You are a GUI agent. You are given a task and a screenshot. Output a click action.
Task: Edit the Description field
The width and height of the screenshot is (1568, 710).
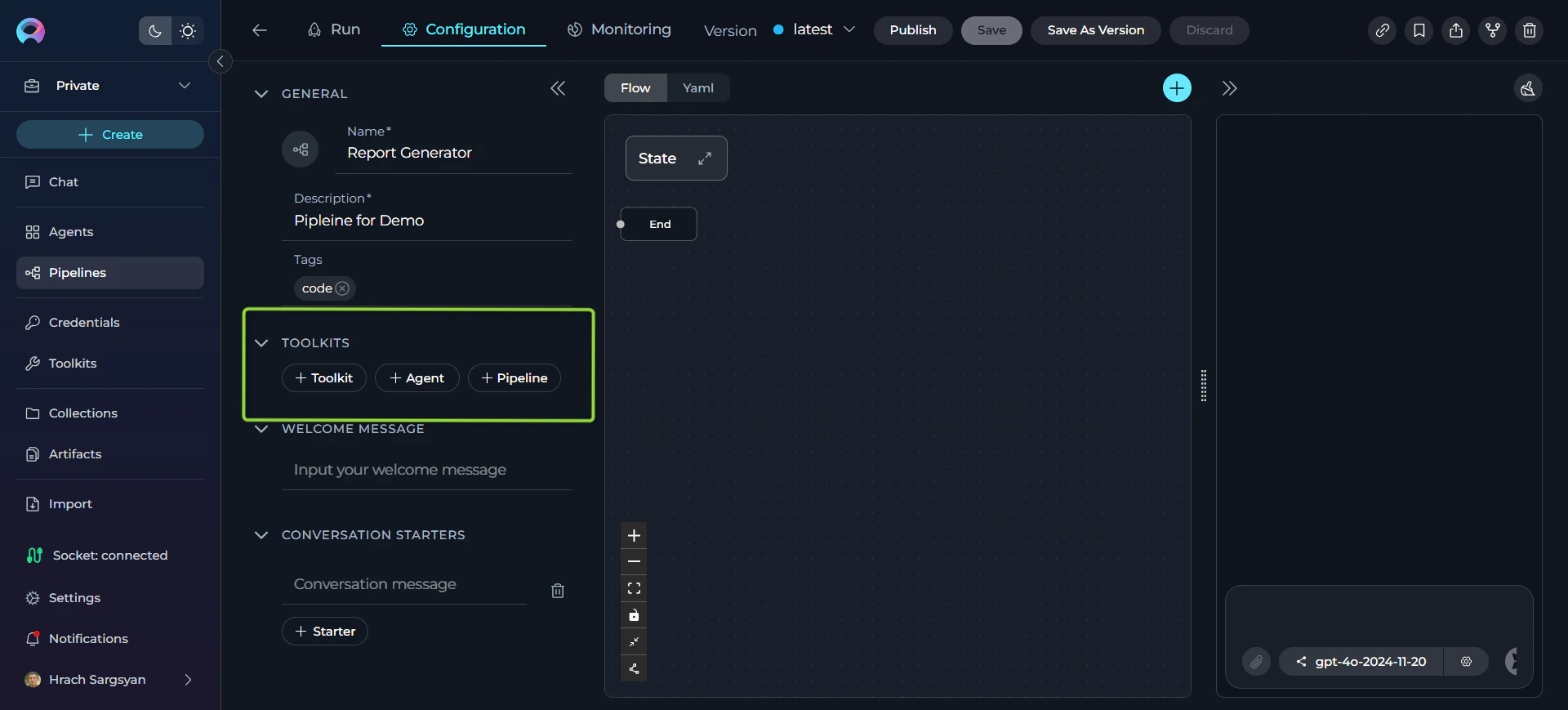point(426,221)
